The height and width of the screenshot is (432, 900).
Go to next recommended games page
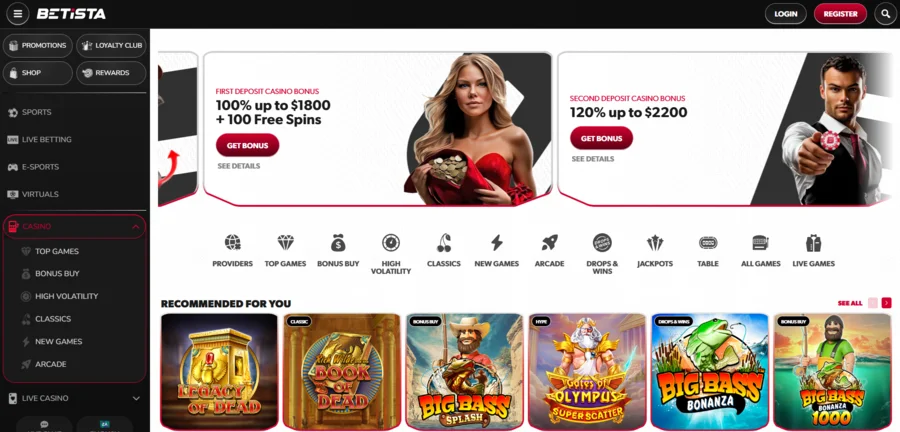pos(887,303)
